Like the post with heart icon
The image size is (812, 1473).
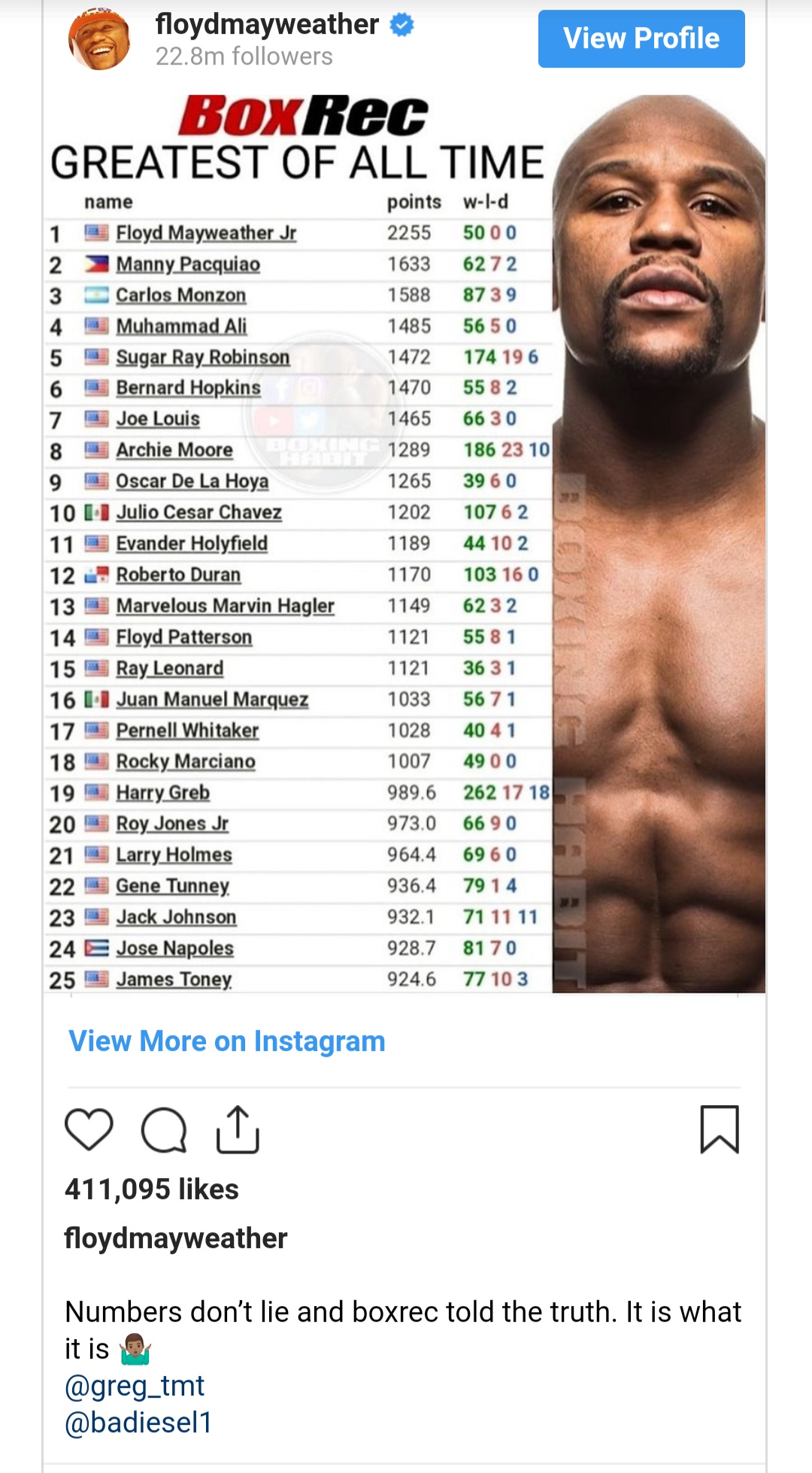click(x=89, y=1129)
